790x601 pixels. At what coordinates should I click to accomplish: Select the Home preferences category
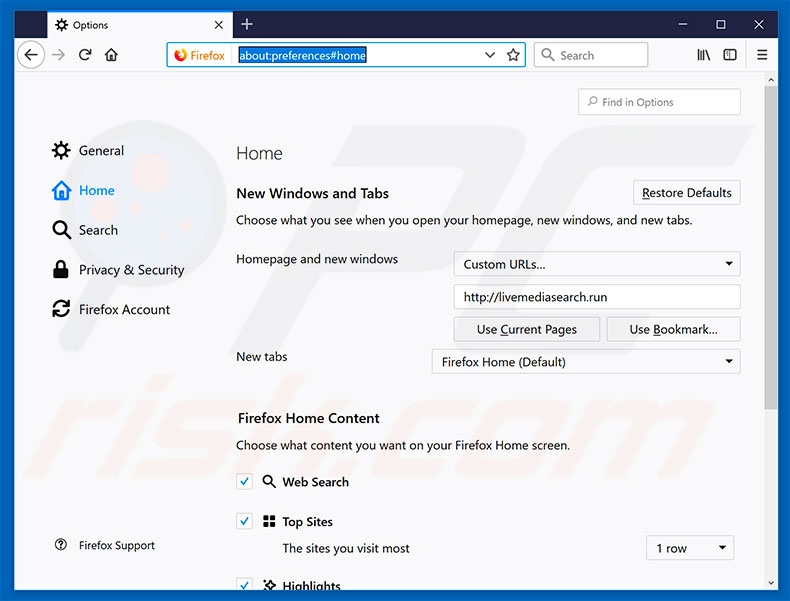click(84, 190)
